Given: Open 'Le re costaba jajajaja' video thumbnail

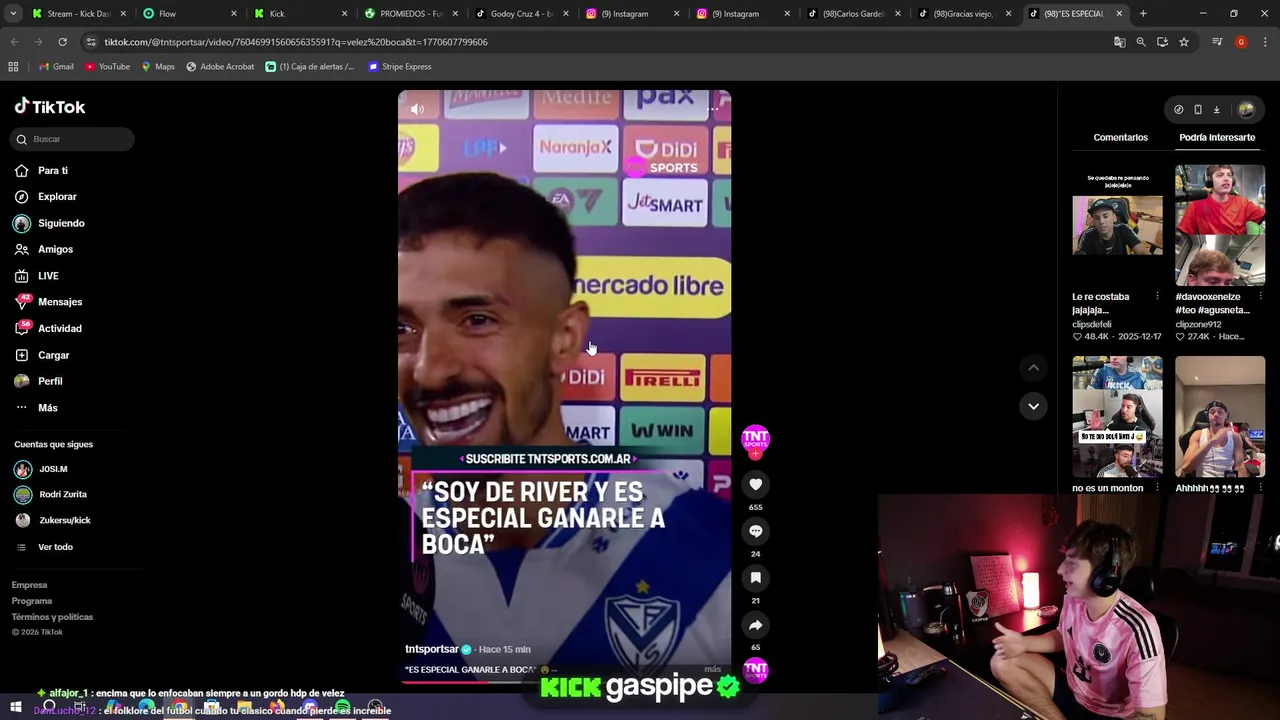Looking at the screenshot, I should pyautogui.click(x=1117, y=225).
